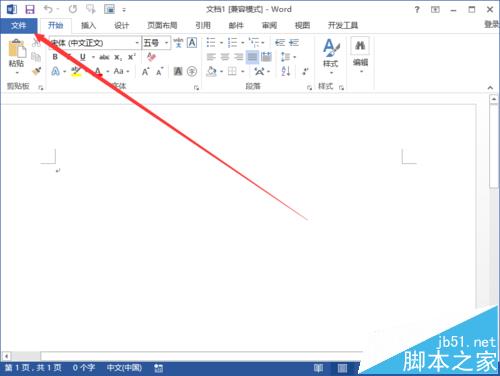Customize quick access toolbar dropdown
500x376 pixels.
[x=124, y=10]
